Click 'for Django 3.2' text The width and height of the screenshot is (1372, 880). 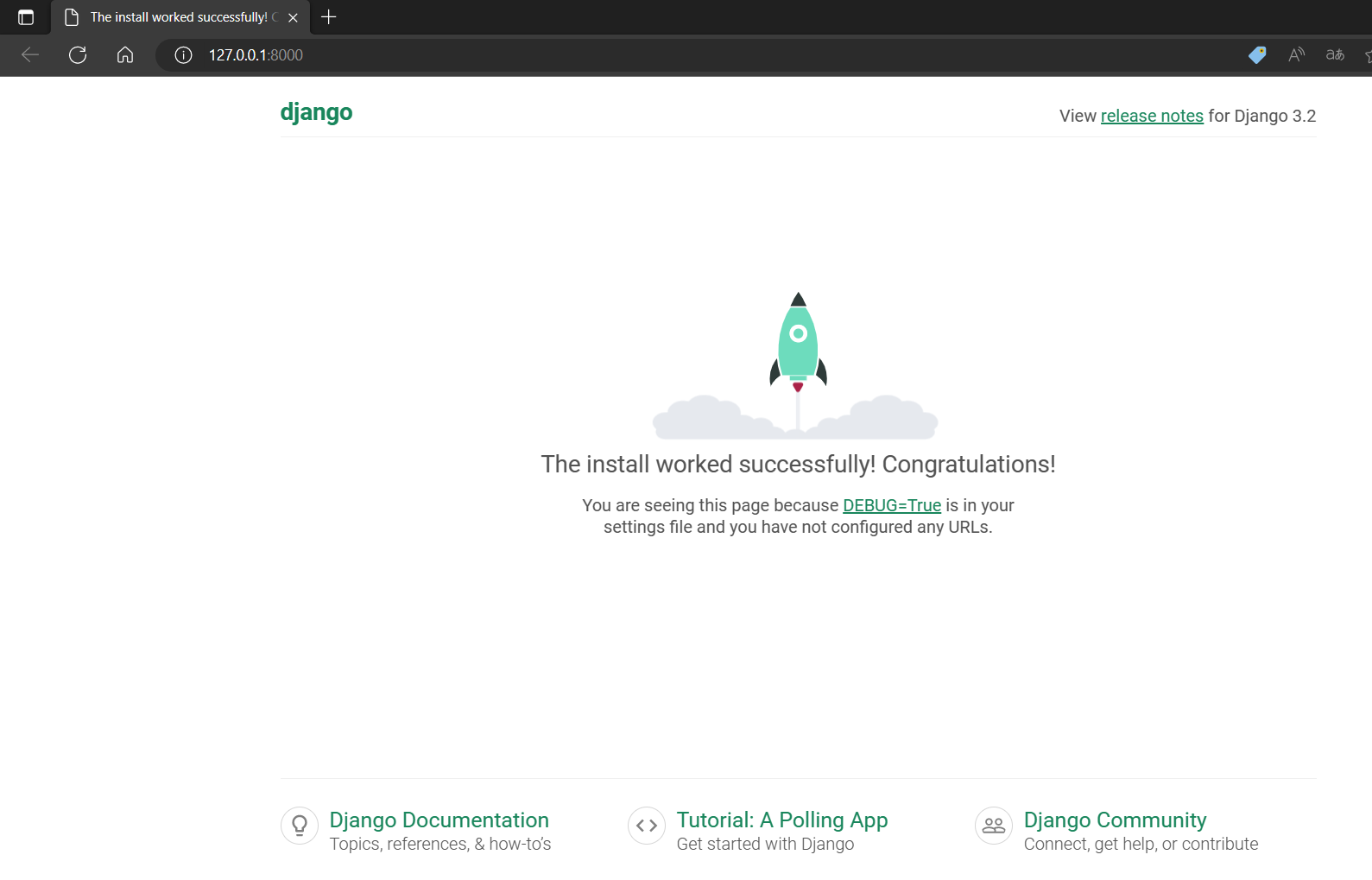(1262, 116)
